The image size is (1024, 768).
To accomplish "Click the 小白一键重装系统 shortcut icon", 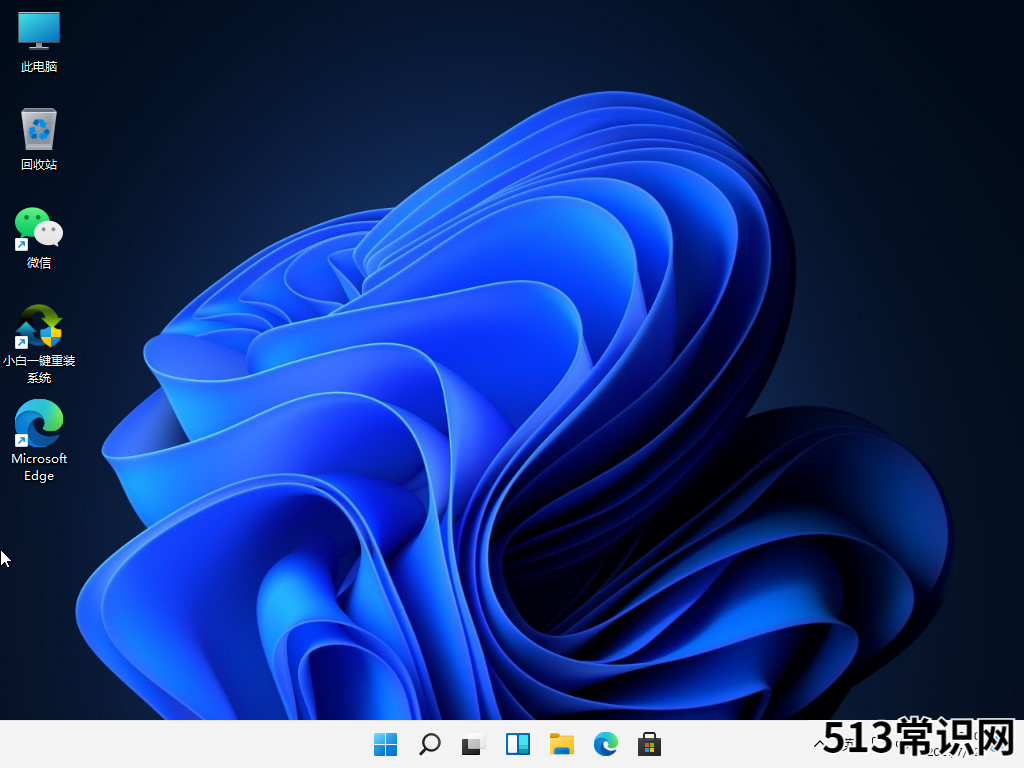I will (x=39, y=326).
